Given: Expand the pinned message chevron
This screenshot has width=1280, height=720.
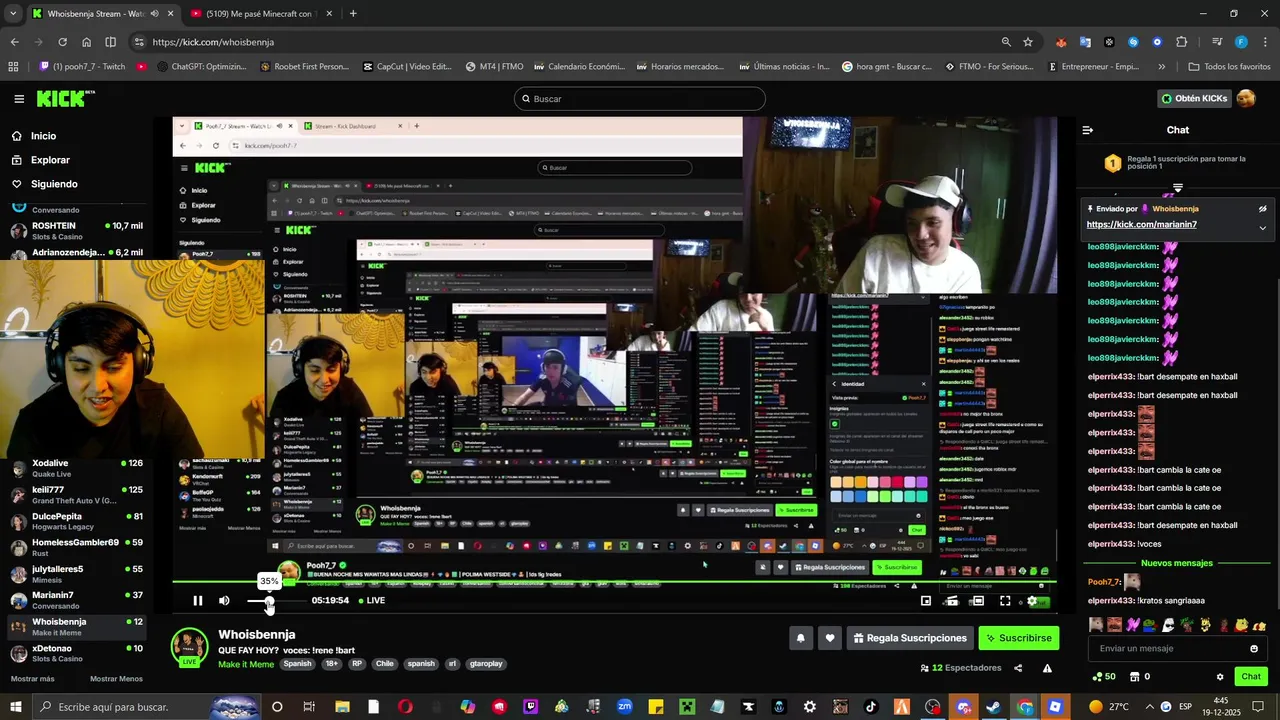Looking at the screenshot, I should [x=1262, y=227].
